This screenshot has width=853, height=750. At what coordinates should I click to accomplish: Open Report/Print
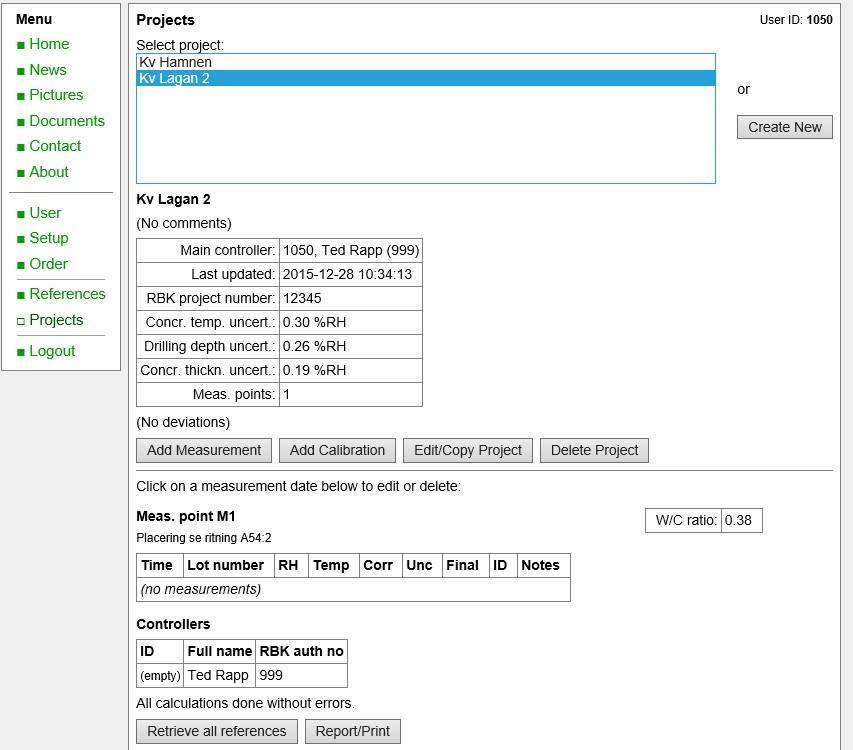(x=353, y=732)
